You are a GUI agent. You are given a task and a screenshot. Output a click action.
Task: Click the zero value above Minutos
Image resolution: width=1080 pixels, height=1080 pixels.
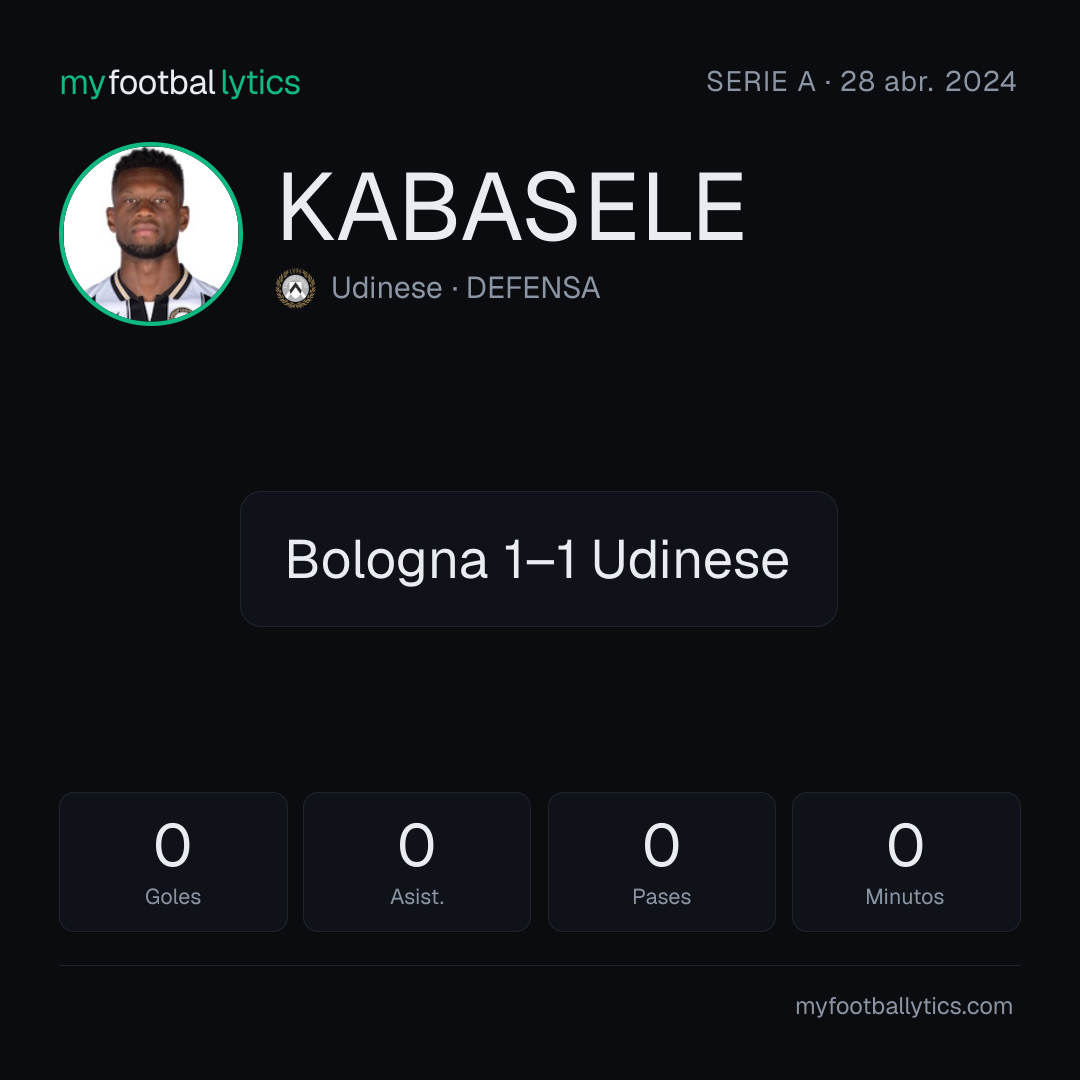(905, 844)
